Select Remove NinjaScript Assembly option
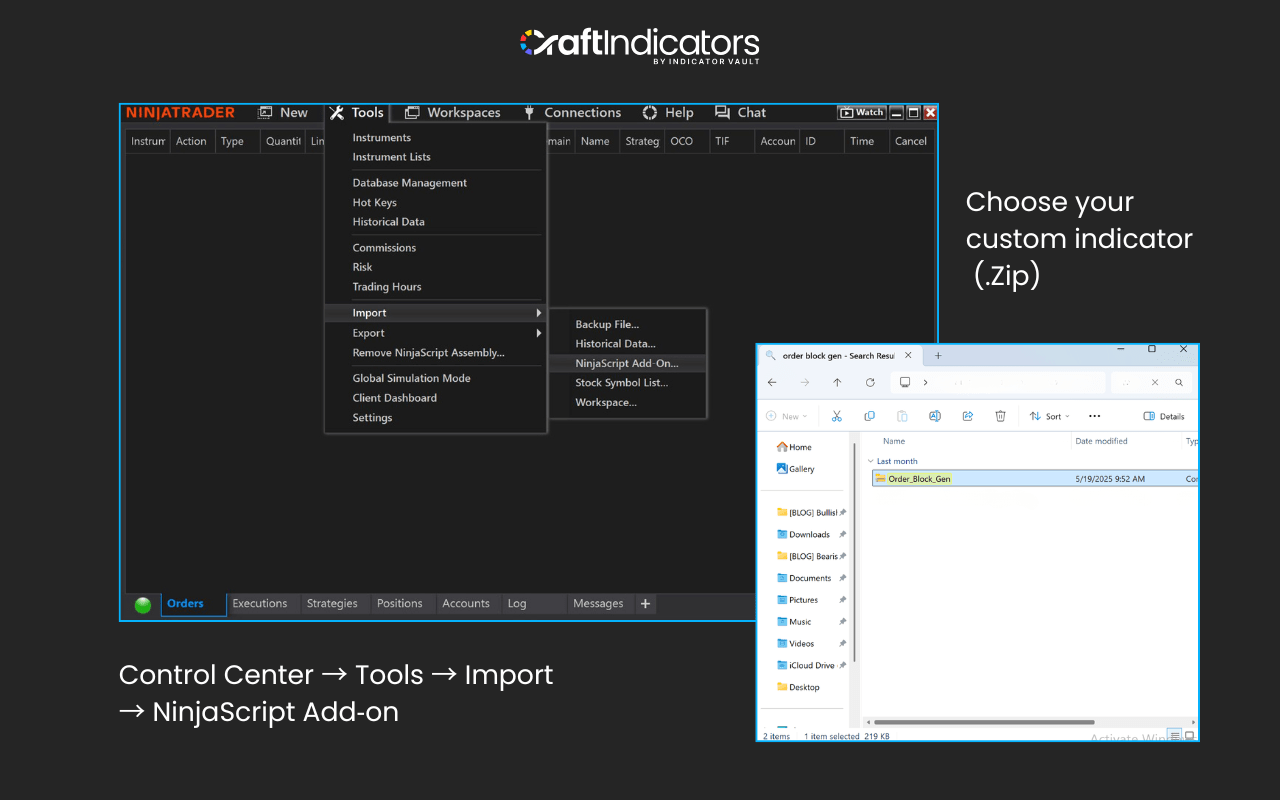 pos(428,353)
